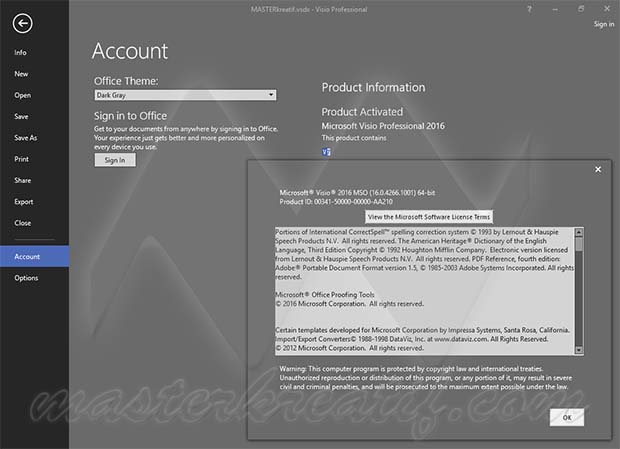Click the Sign In button under Sign in to Office
The height and width of the screenshot is (449, 620).
click(115, 160)
